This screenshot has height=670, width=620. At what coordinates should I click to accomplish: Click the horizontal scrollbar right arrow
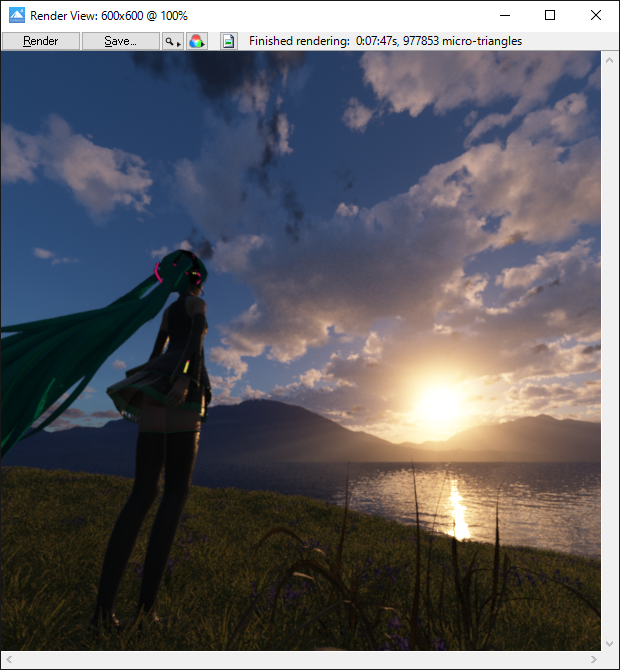594,660
